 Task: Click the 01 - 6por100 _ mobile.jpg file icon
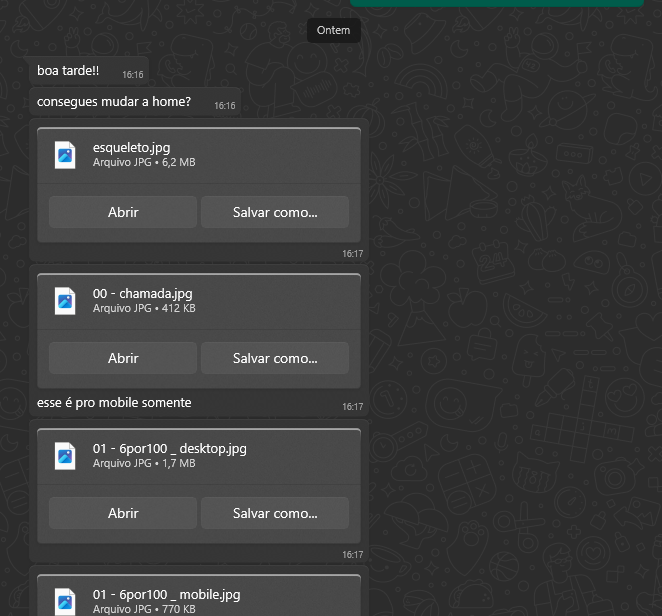(x=65, y=602)
